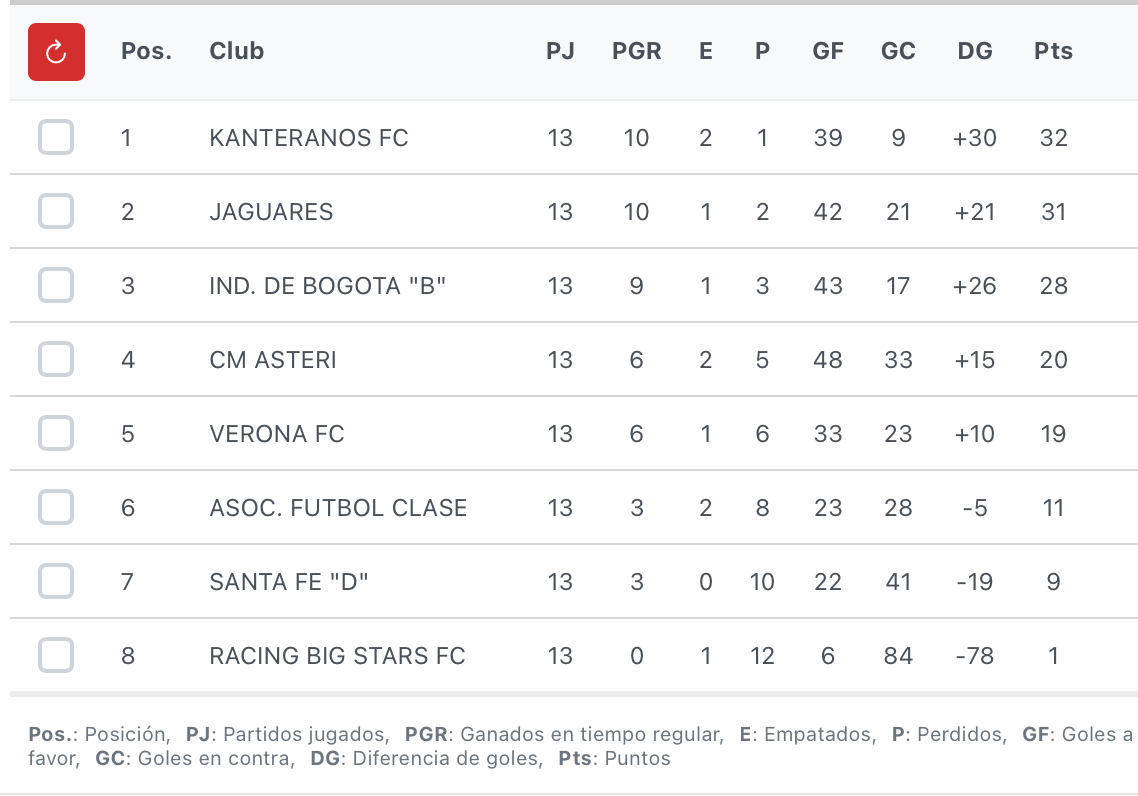The image size is (1138, 796).
Task: Click the Club column header
Action: pos(237,51)
